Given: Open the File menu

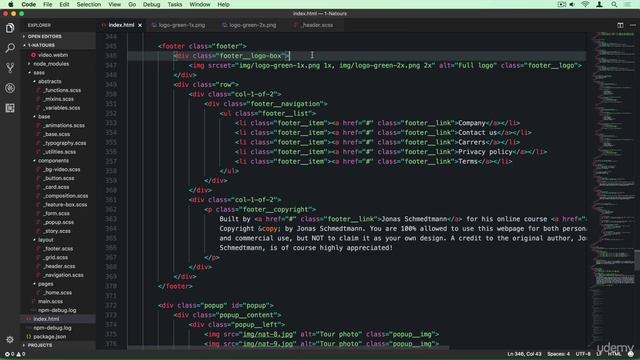Looking at the screenshot, I should [x=47, y=4].
